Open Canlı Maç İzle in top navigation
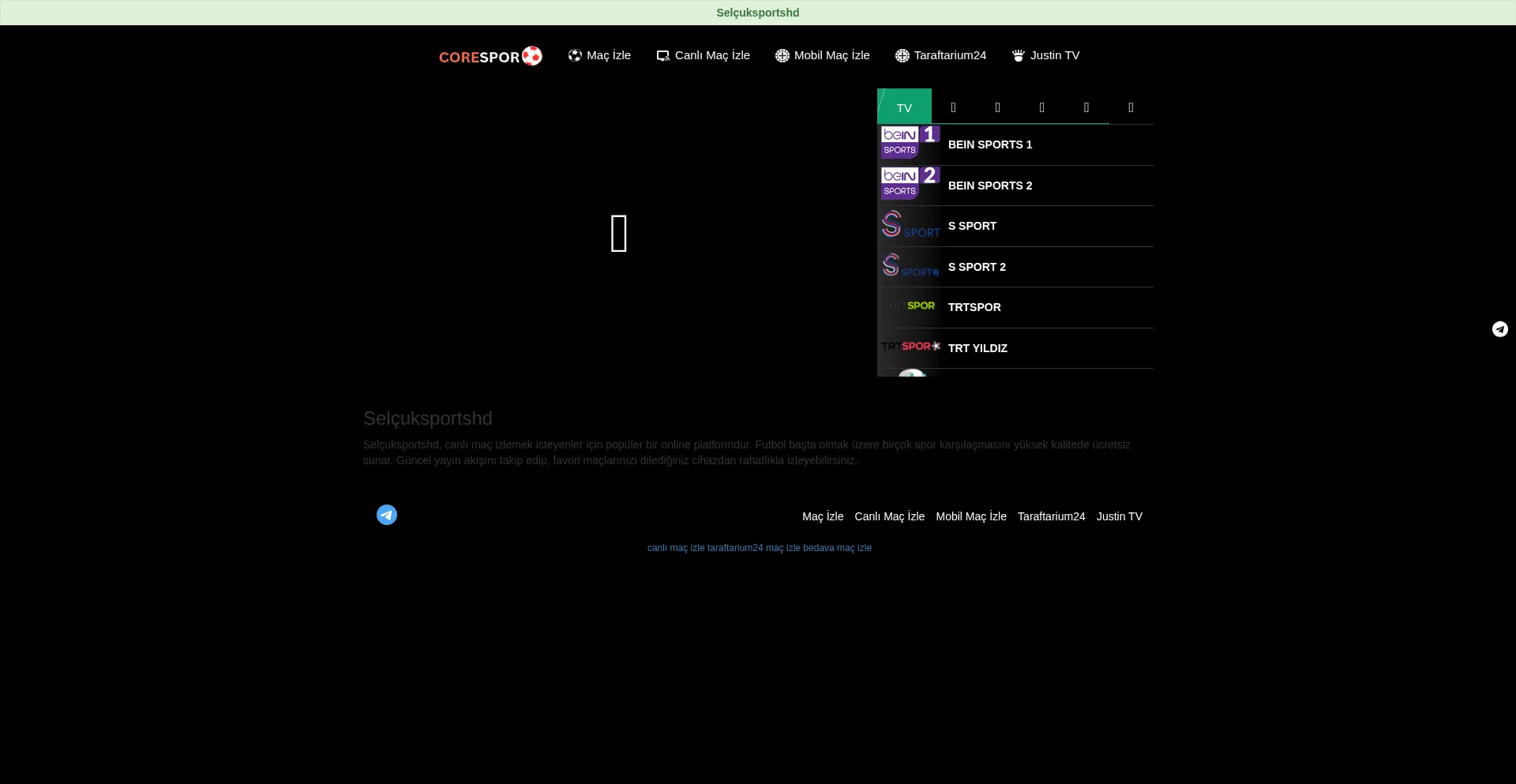1516x784 pixels. point(703,55)
